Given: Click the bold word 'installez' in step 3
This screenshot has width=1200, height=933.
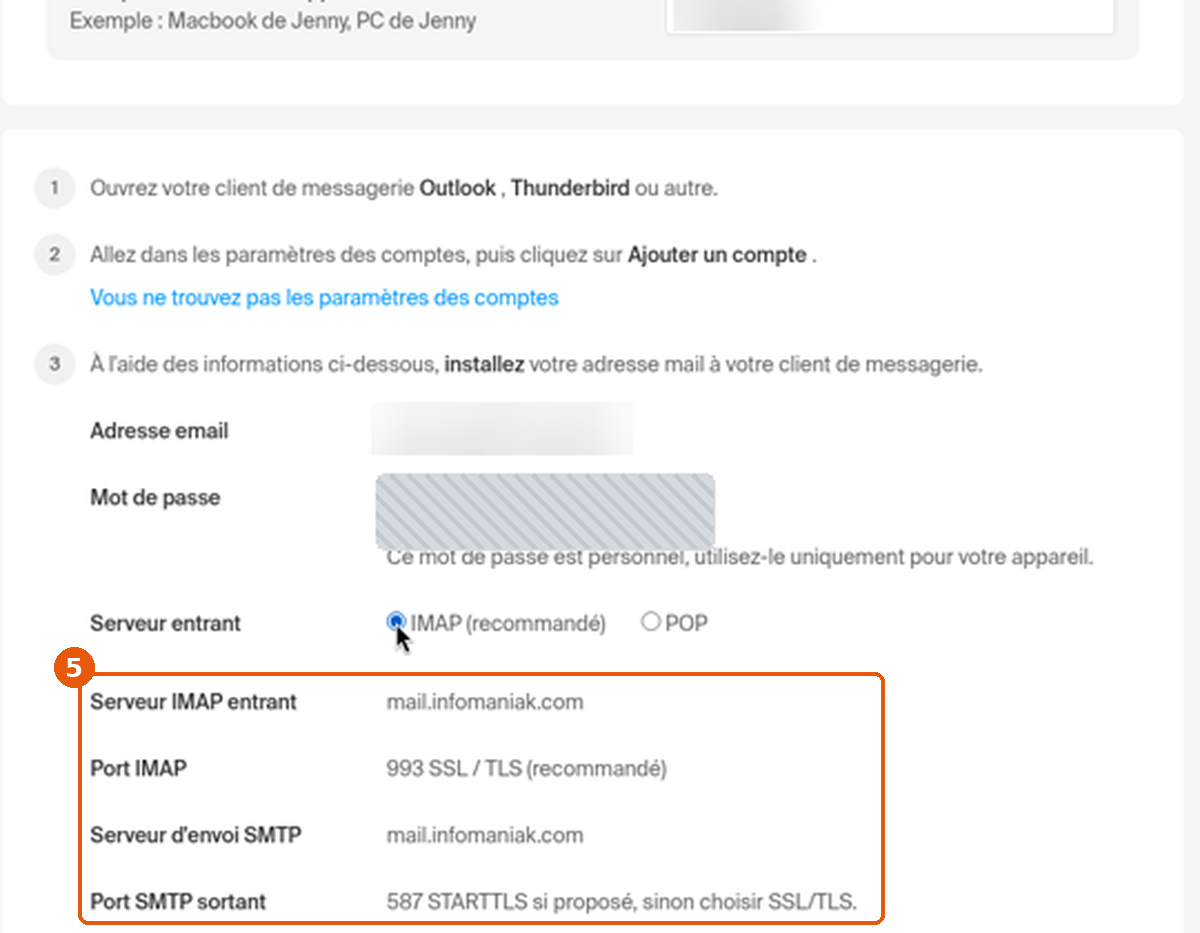Looking at the screenshot, I should [484, 364].
